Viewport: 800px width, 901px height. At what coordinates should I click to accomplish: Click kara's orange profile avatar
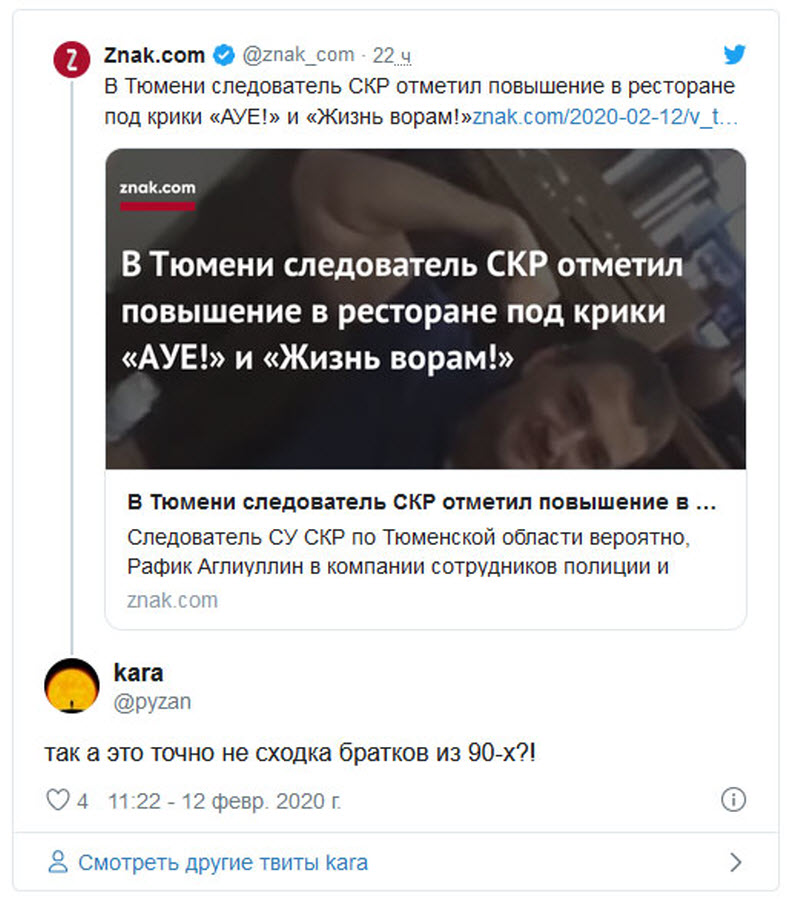click(72, 686)
